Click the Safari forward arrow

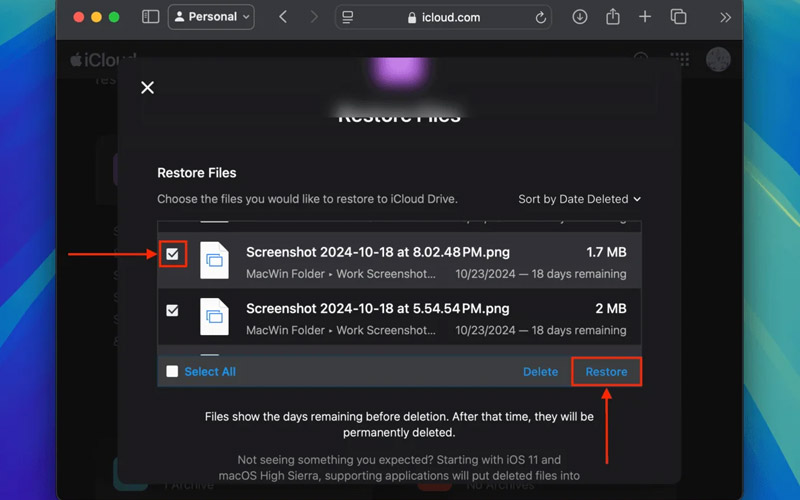coord(314,17)
